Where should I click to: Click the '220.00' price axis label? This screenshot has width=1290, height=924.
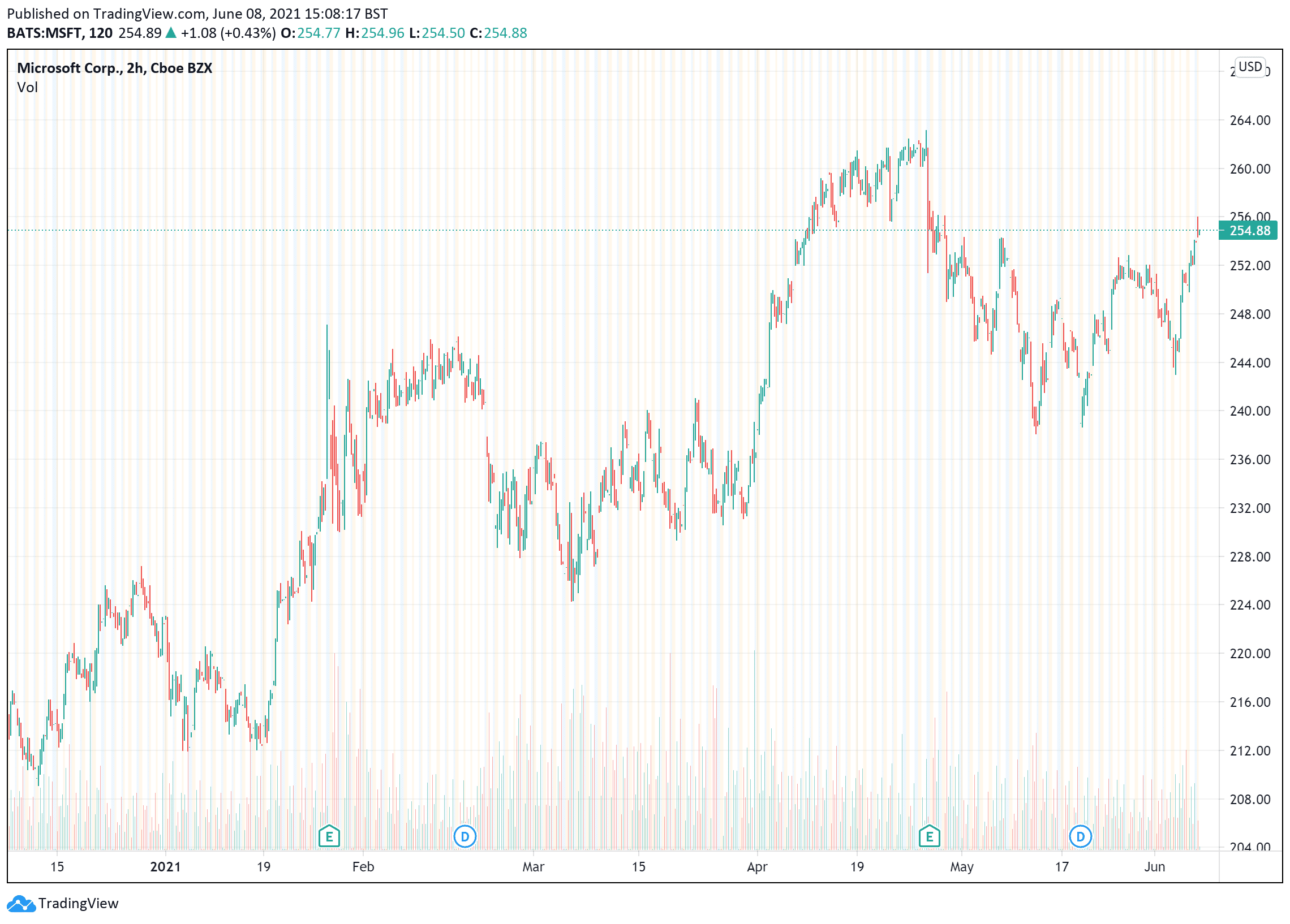tap(1250, 654)
